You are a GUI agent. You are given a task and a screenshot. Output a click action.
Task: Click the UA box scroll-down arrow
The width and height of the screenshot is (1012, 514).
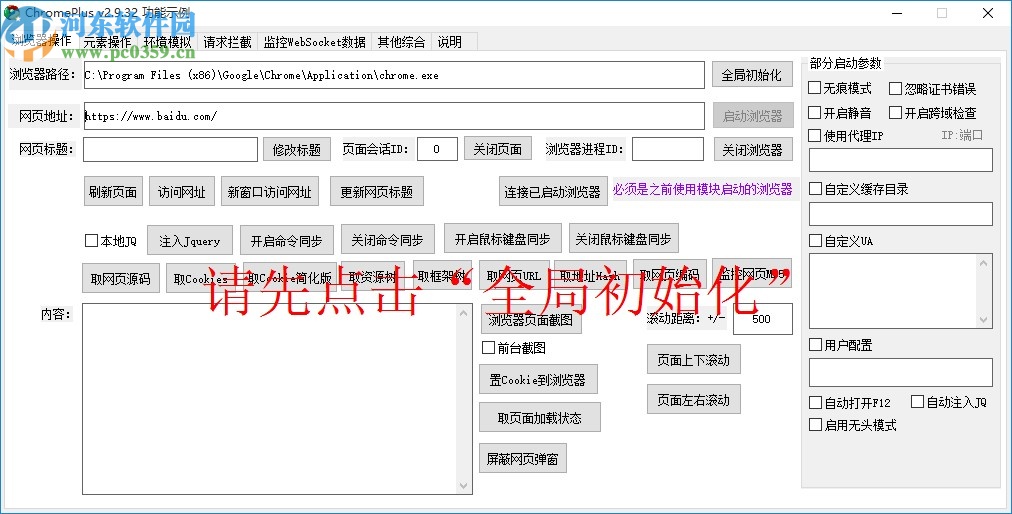pyautogui.click(x=984, y=320)
